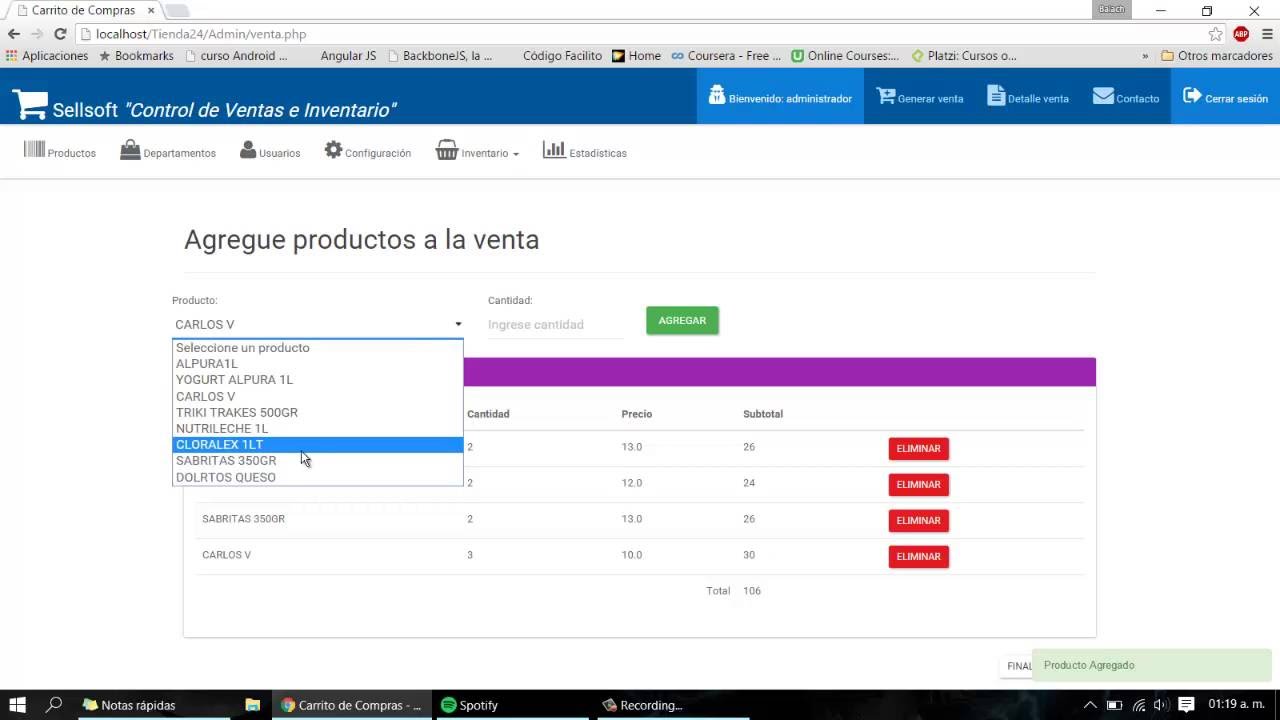1280x720 pixels.
Task: Choose highlighted CLORALEX 1LT option
Action: (318, 444)
